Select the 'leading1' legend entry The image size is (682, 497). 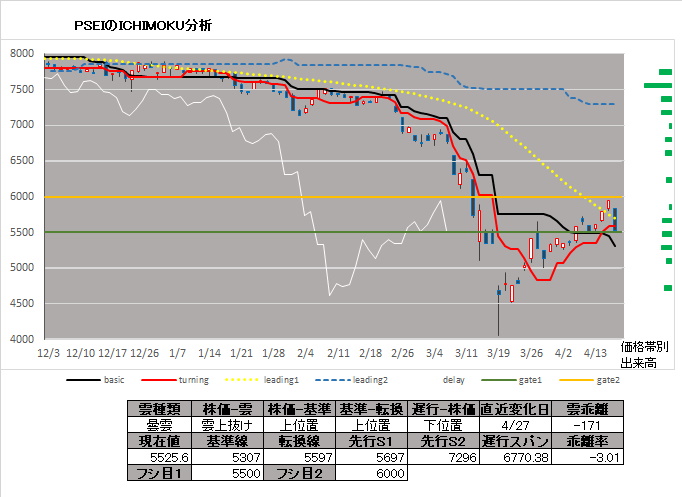(262, 380)
